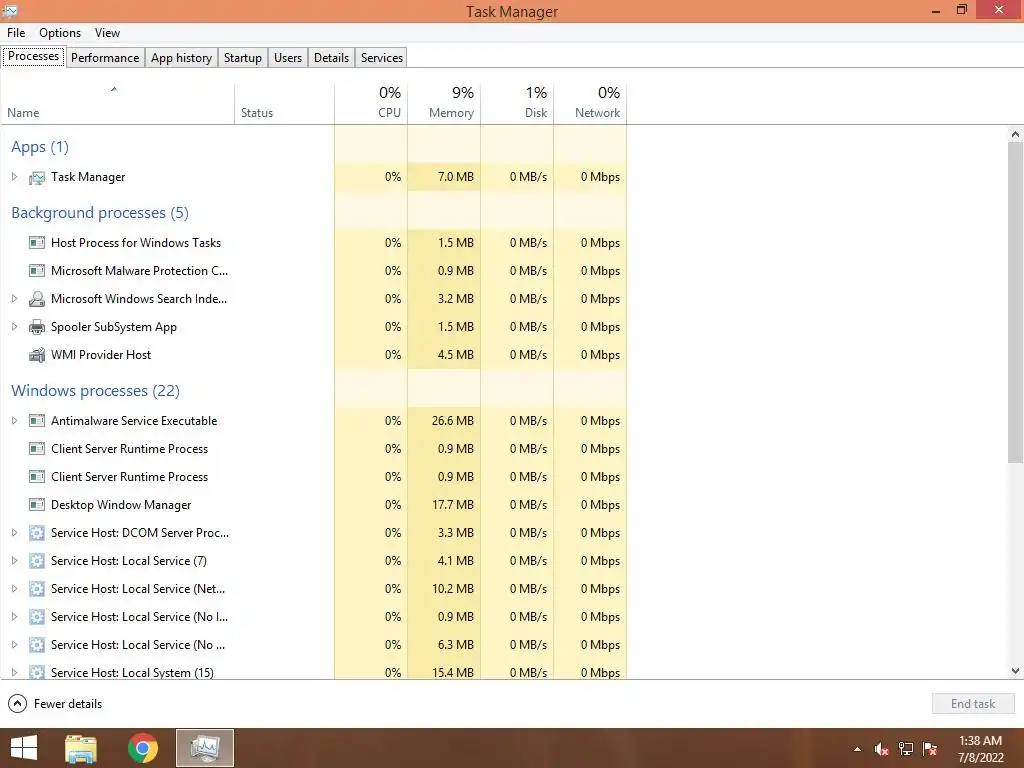
Task: Sort by the Name column header
Action: point(118,104)
